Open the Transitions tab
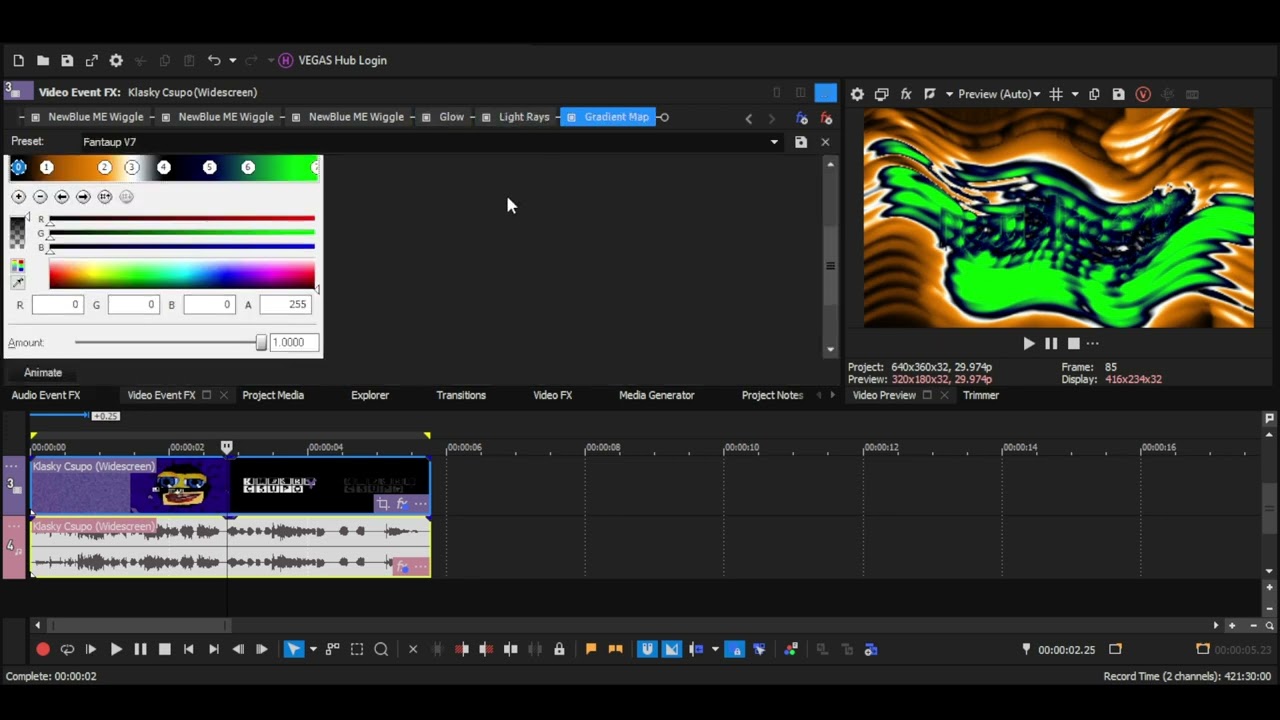 tap(461, 395)
